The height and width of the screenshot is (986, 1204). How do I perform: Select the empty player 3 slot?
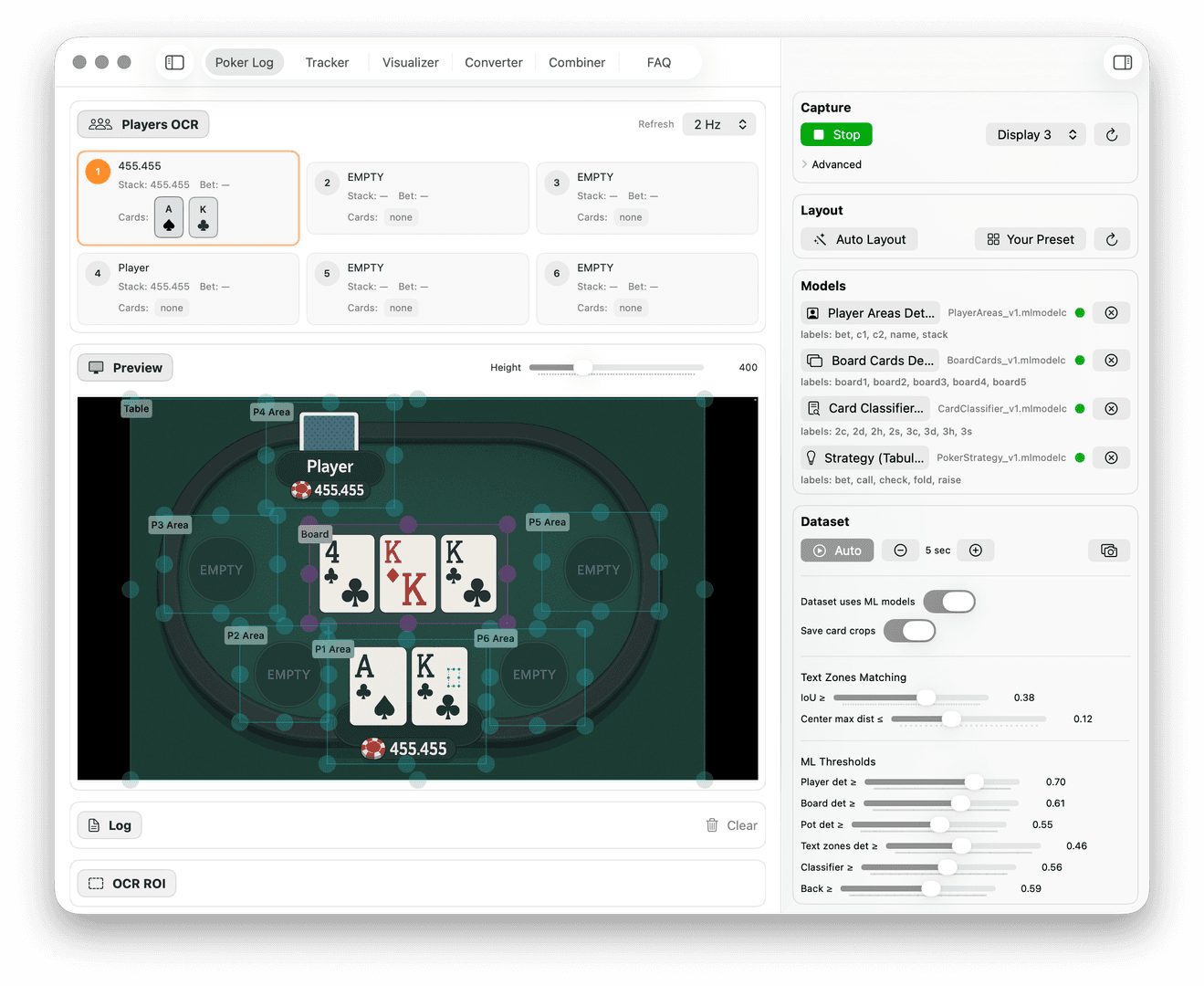point(647,198)
